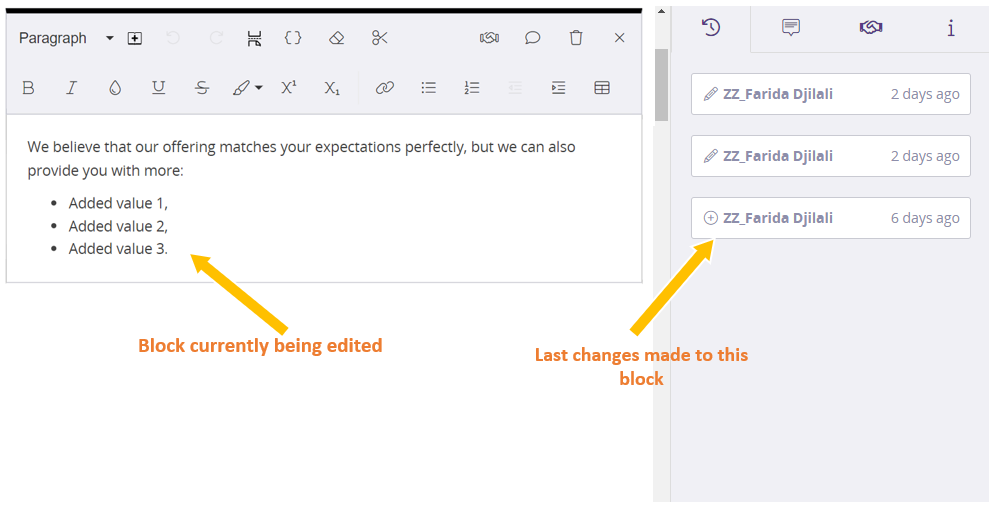The image size is (998, 511).
Task: Click the text color droplet icon
Action: tap(115, 88)
